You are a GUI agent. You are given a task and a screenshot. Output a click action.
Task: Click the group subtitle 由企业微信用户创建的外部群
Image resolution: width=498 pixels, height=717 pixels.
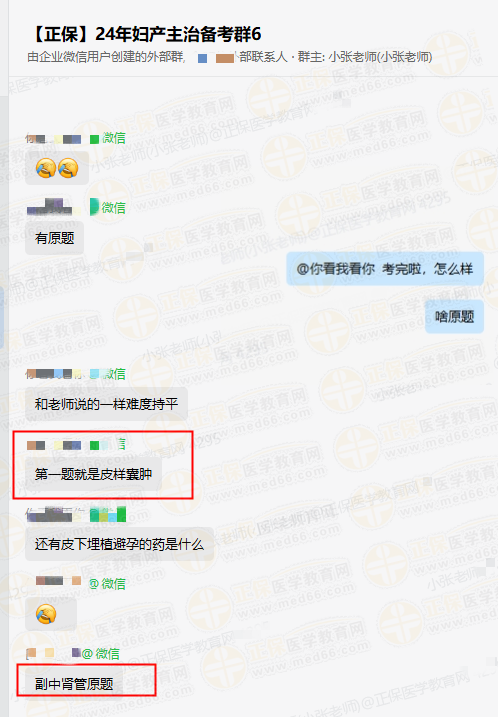coord(105,57)
